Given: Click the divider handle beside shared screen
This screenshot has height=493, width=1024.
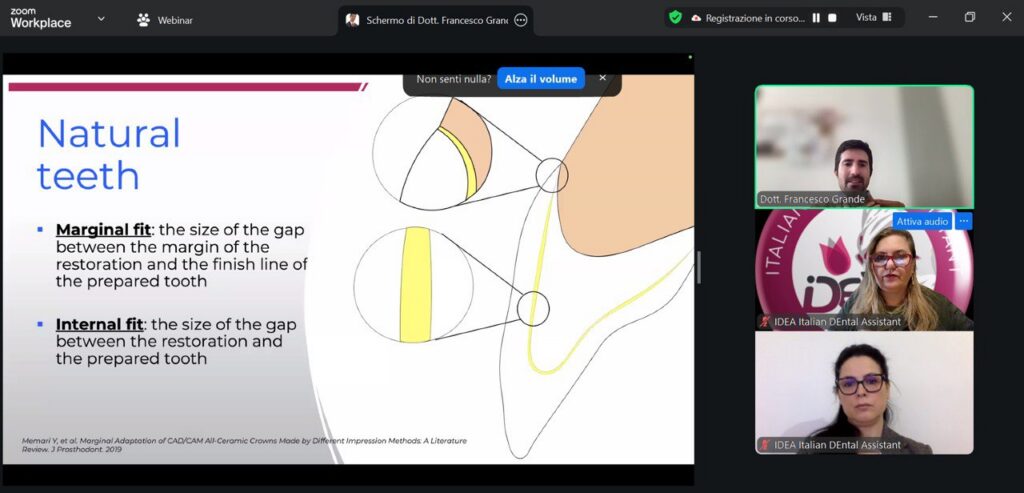Looking at the screenshot, I should pos(699,268).
